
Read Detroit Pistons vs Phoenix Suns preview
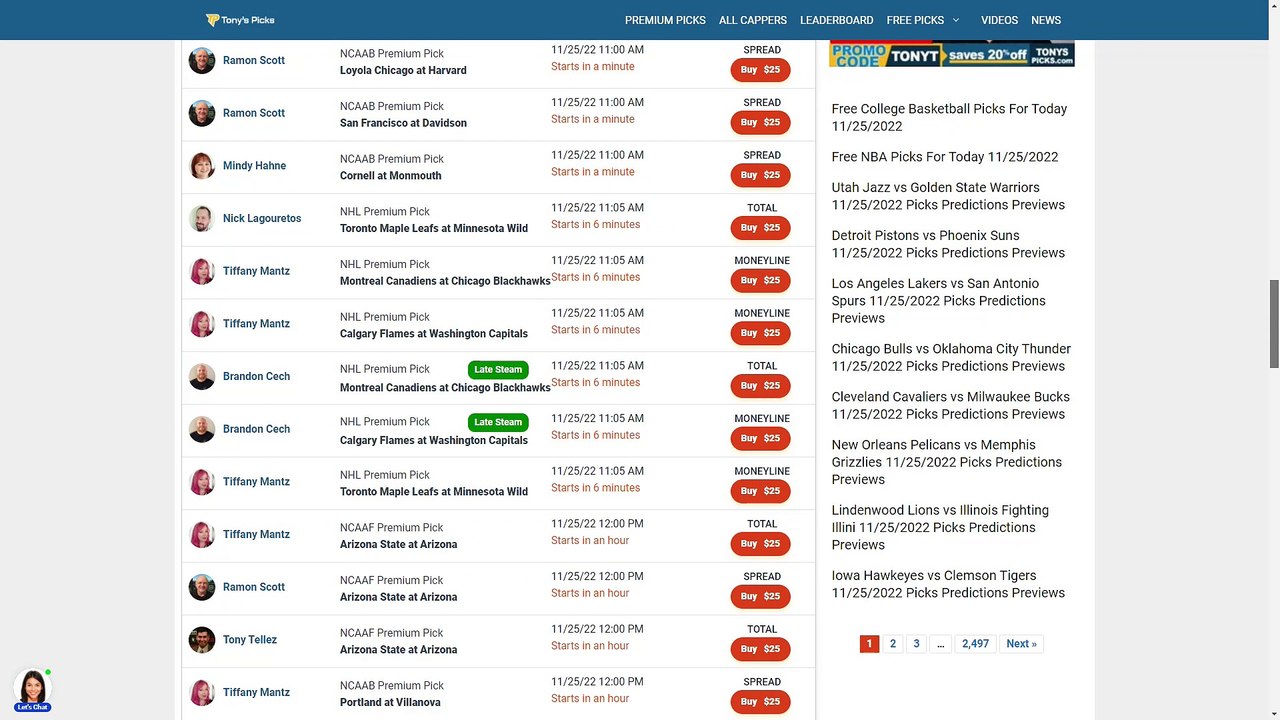[948, 244]
